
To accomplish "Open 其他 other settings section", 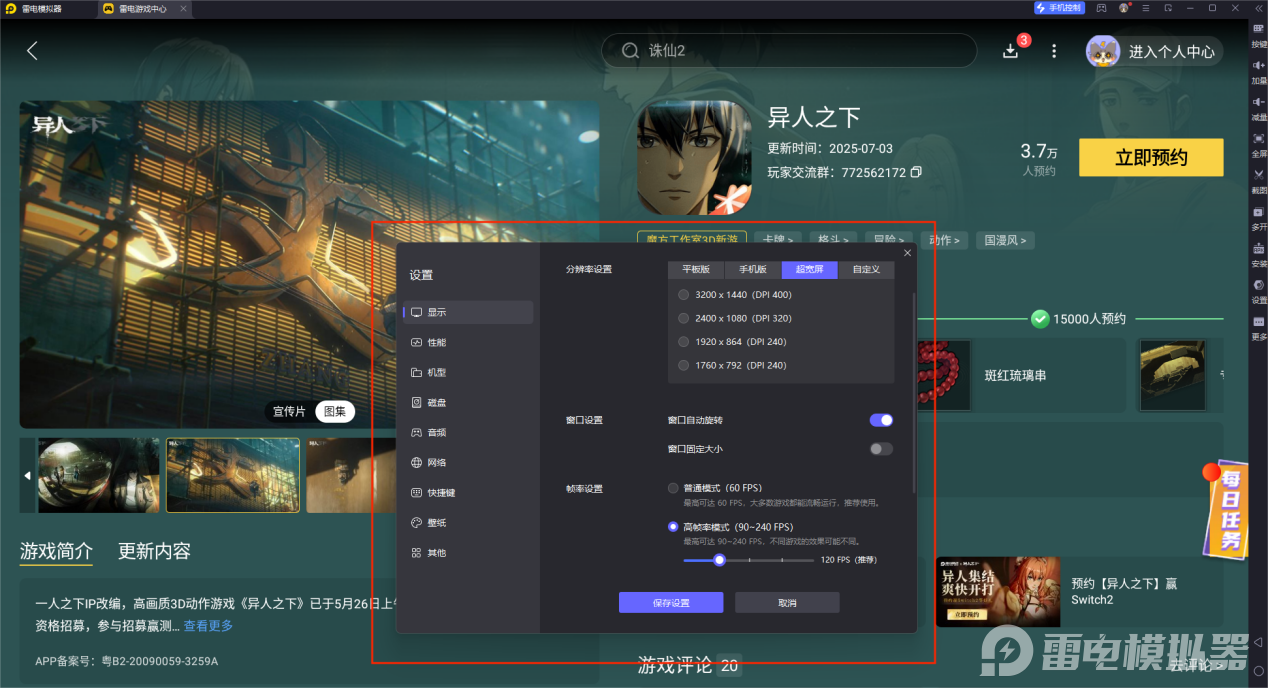I will click(x=468, y=552).
